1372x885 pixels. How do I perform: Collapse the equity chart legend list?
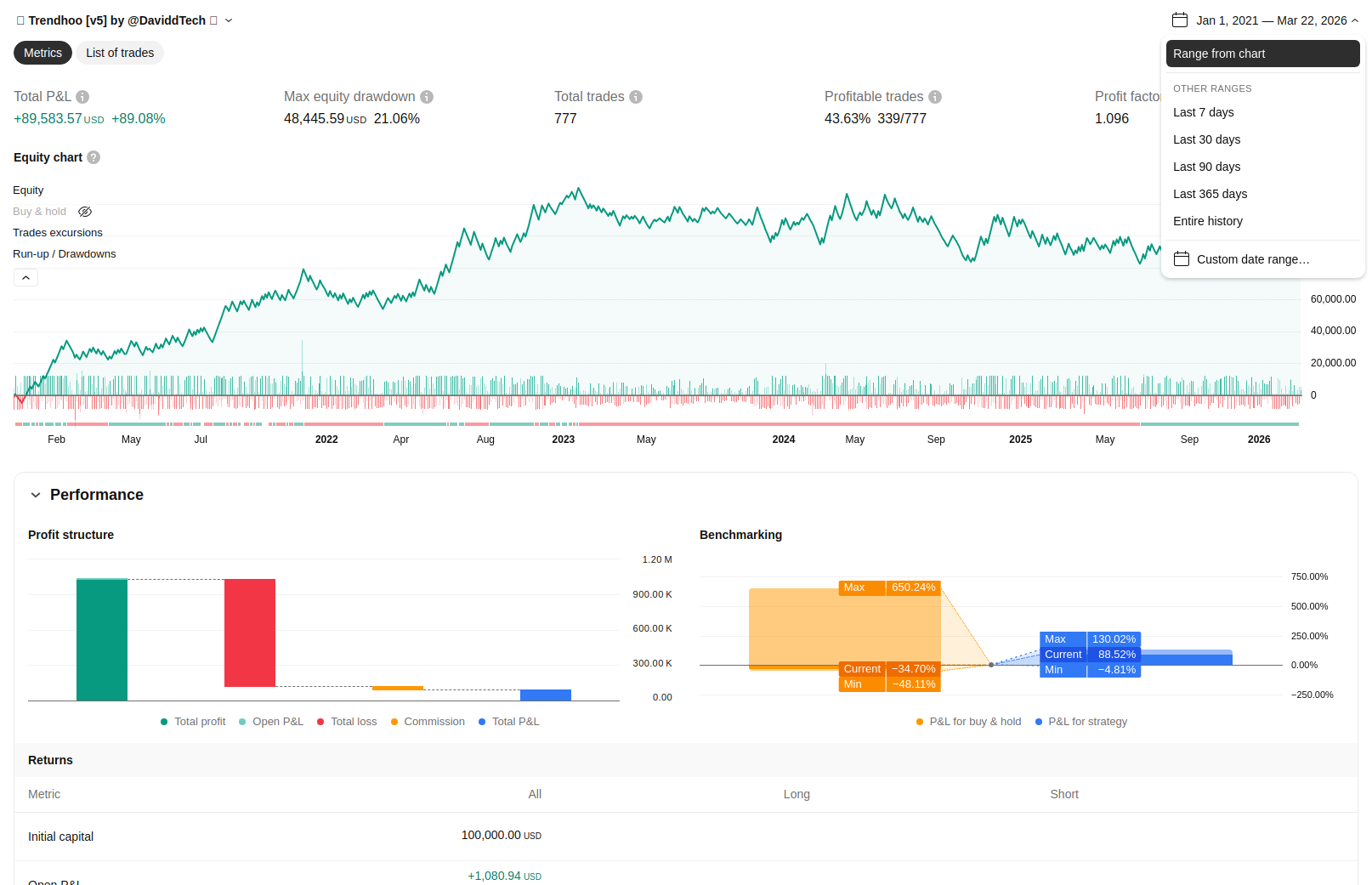tap(26, 278)
